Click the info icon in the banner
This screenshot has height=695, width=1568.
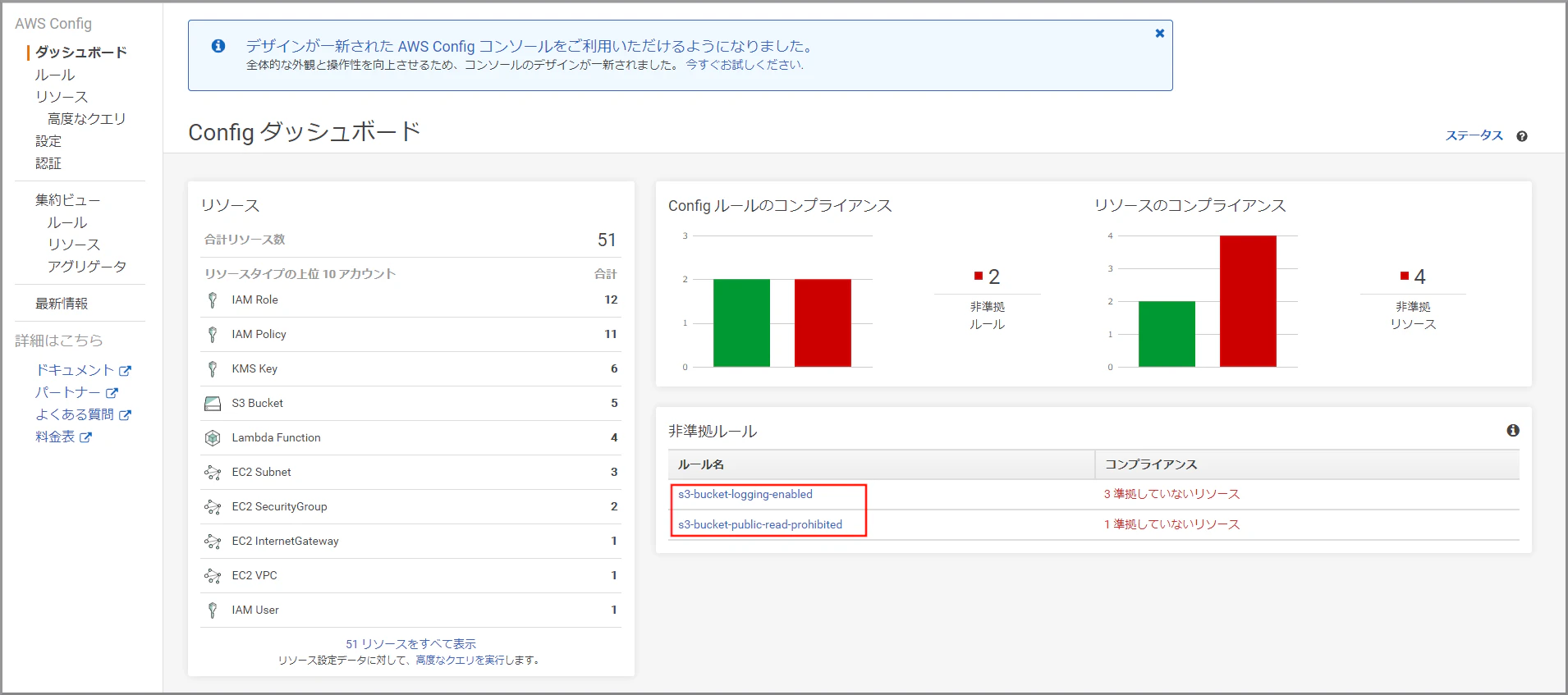tap(218, 46)
